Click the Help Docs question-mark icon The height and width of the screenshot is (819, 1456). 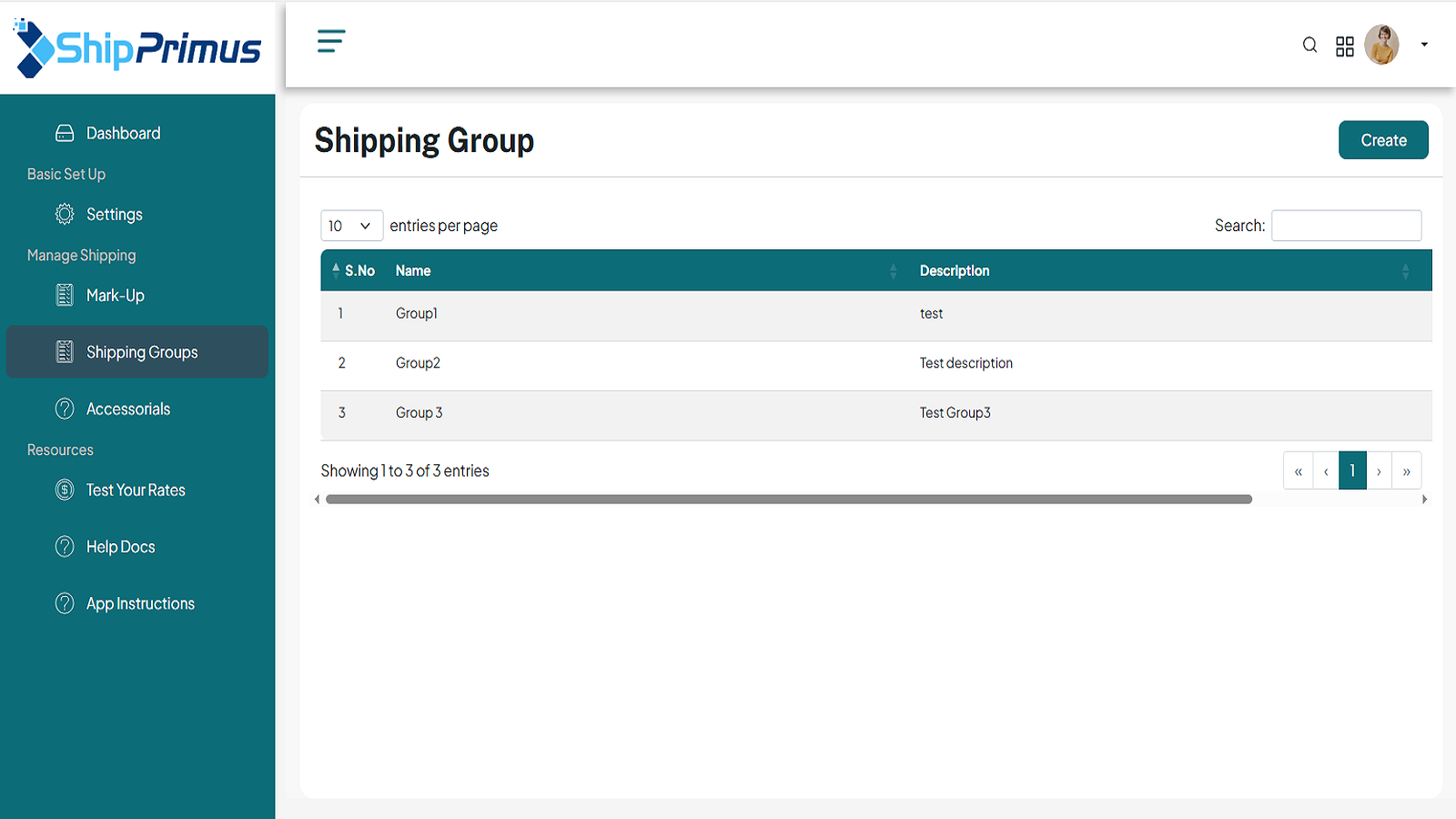click(x=65, y=547)
